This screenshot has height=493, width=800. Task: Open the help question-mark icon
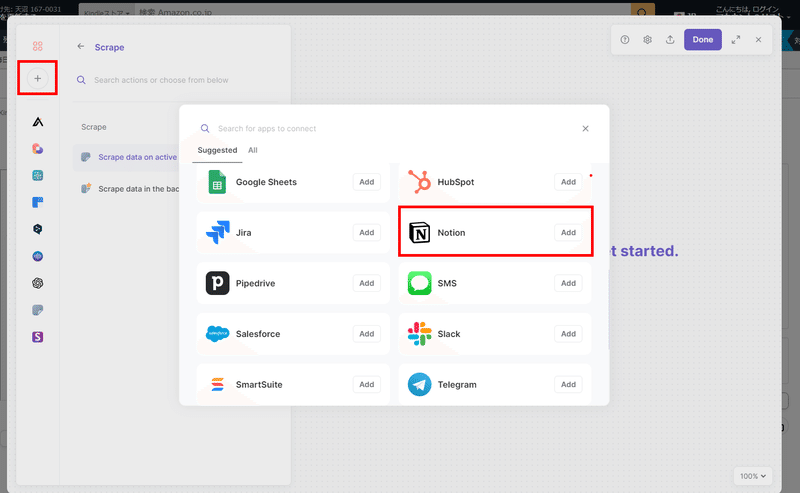click(x=624, y=40)
